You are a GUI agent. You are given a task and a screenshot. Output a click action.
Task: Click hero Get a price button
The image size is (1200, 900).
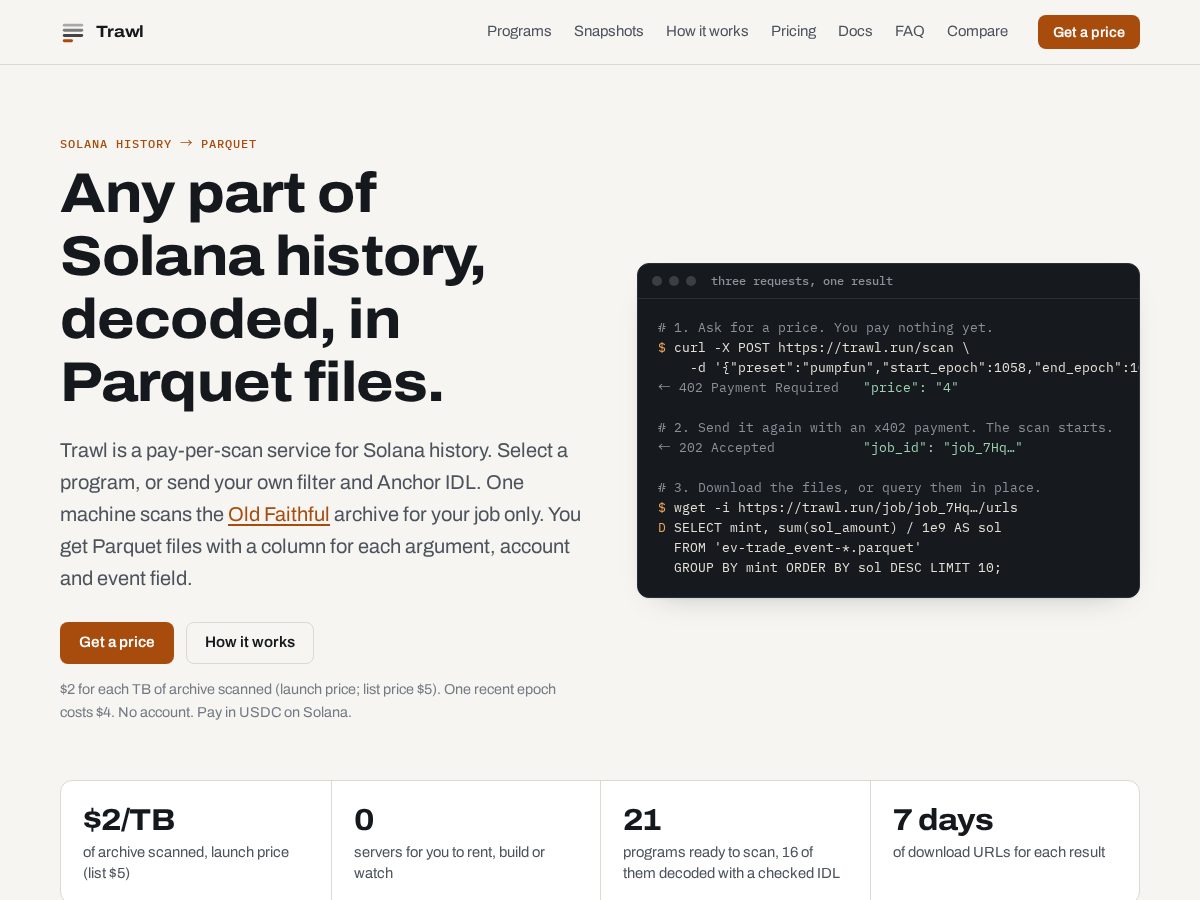pos(117,643)
